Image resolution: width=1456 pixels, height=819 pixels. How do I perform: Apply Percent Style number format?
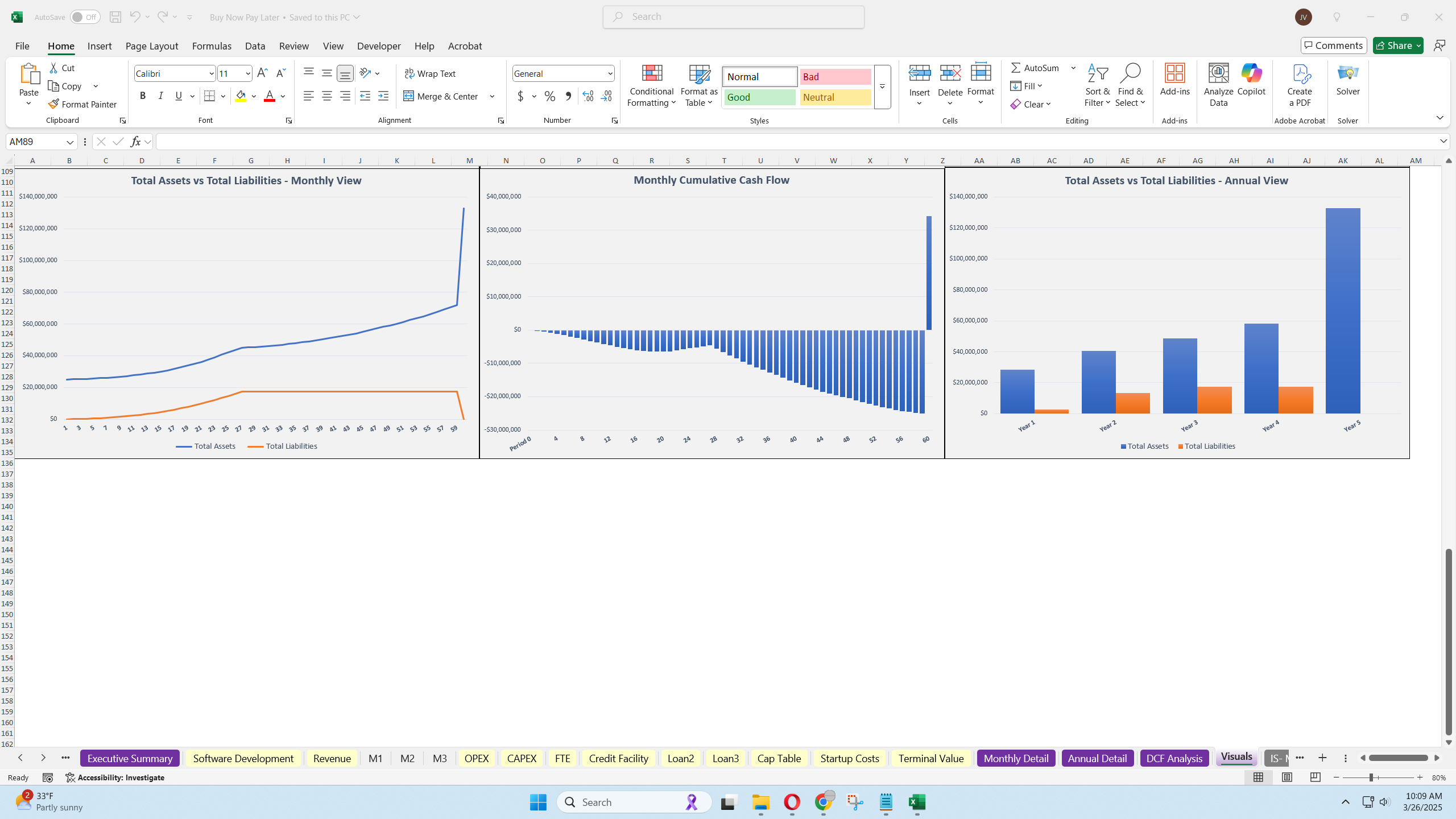[549, 96]
